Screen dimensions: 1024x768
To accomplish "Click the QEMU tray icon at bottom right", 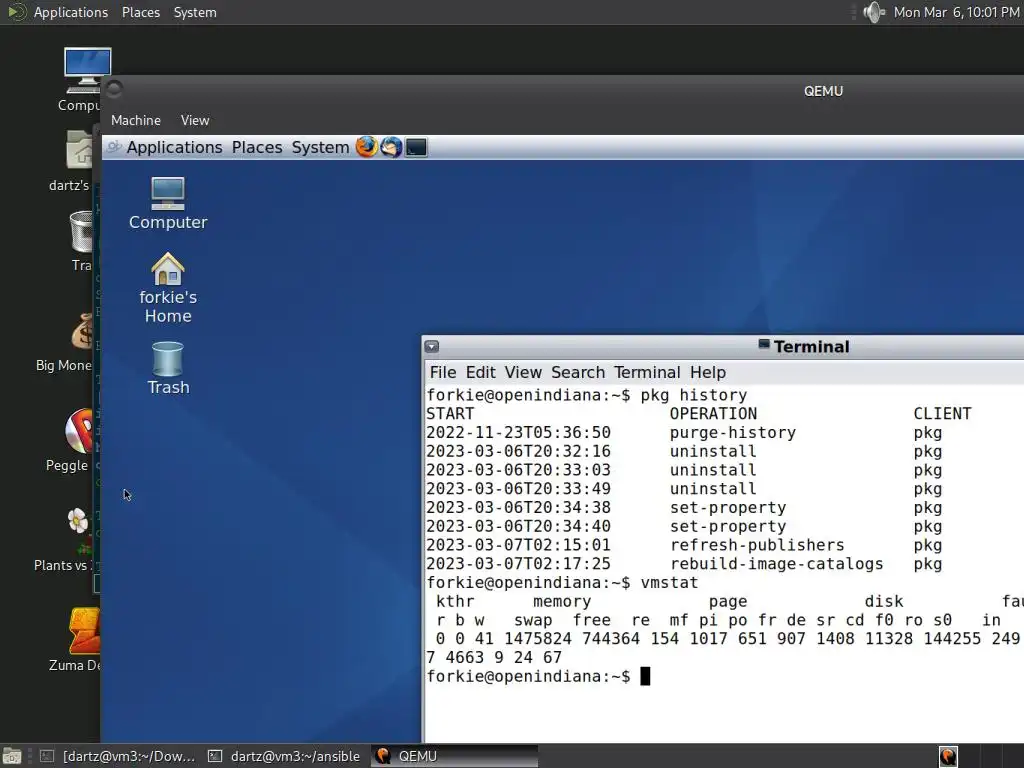I will point(948,756).
